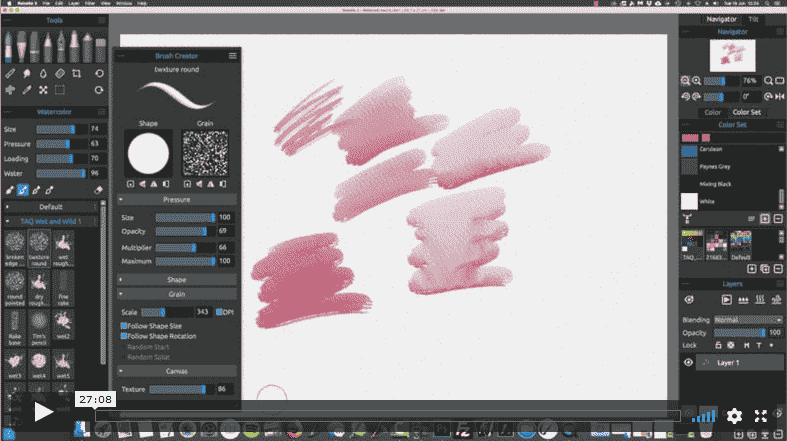Expand the Default brush group
This screenshot has width=787, height=441.
tap(51, 207)
